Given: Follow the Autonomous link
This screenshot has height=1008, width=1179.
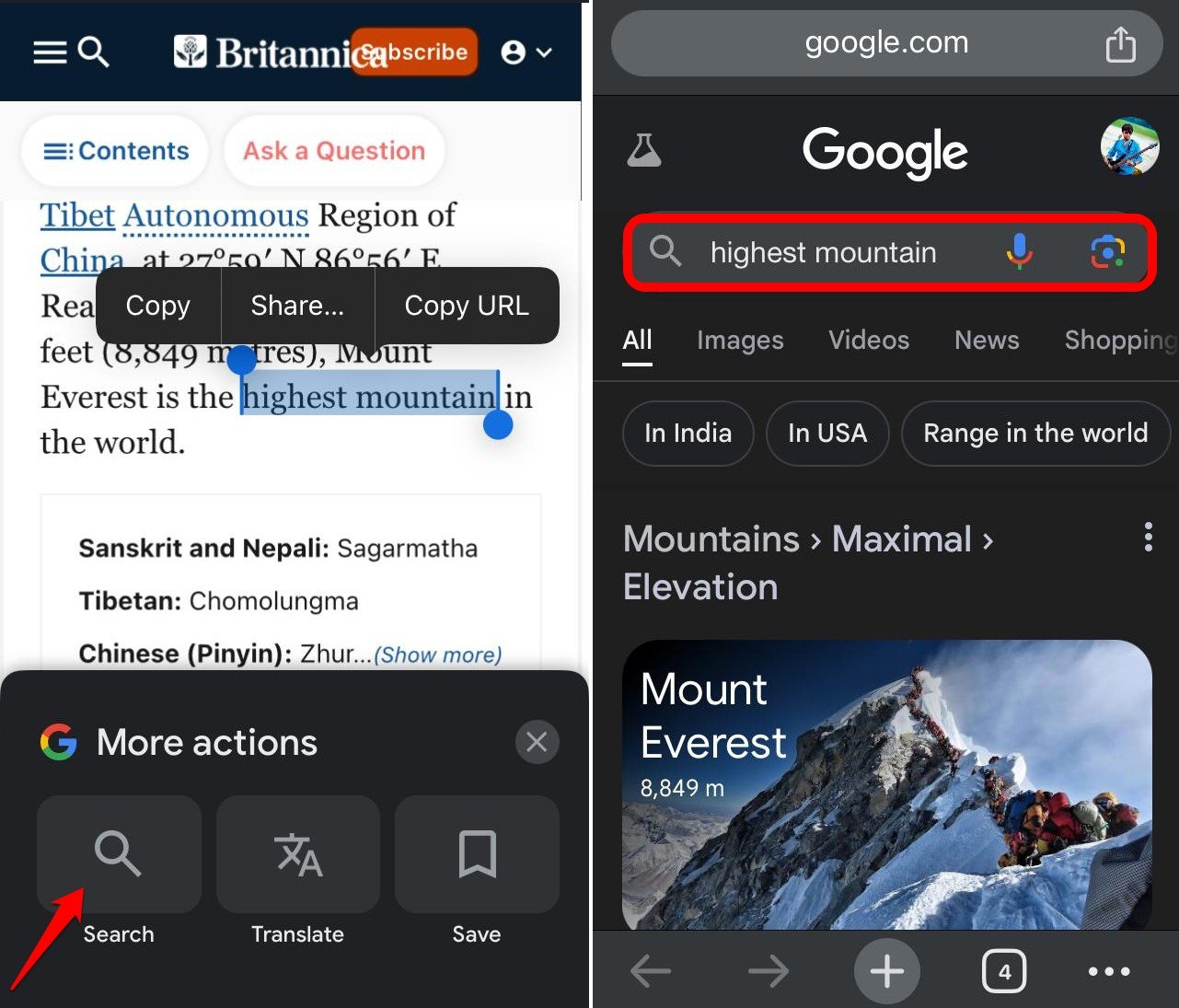Looking at the screenshot, I should (x=216, y=215).
